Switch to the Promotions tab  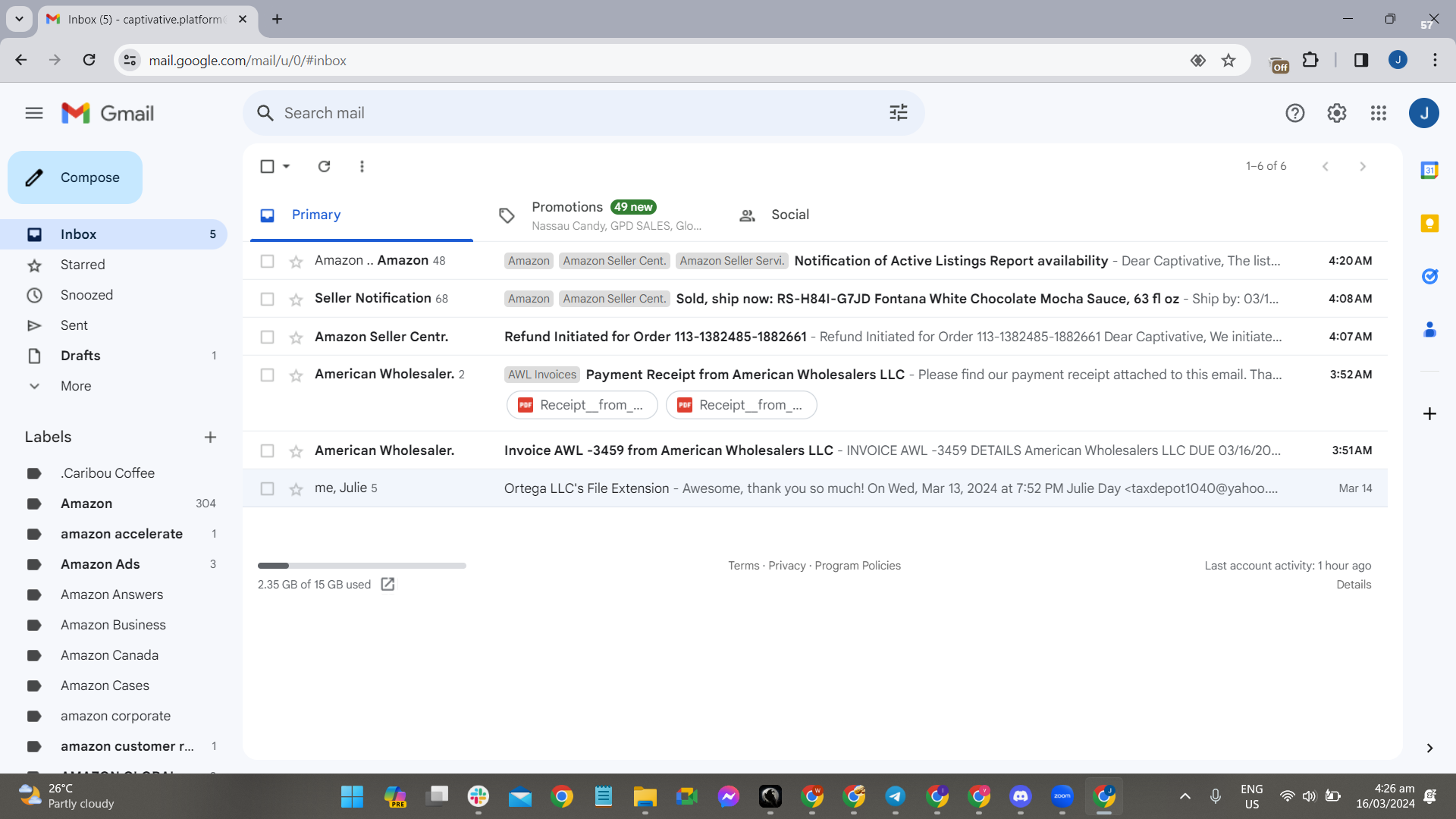click(601, 215)
